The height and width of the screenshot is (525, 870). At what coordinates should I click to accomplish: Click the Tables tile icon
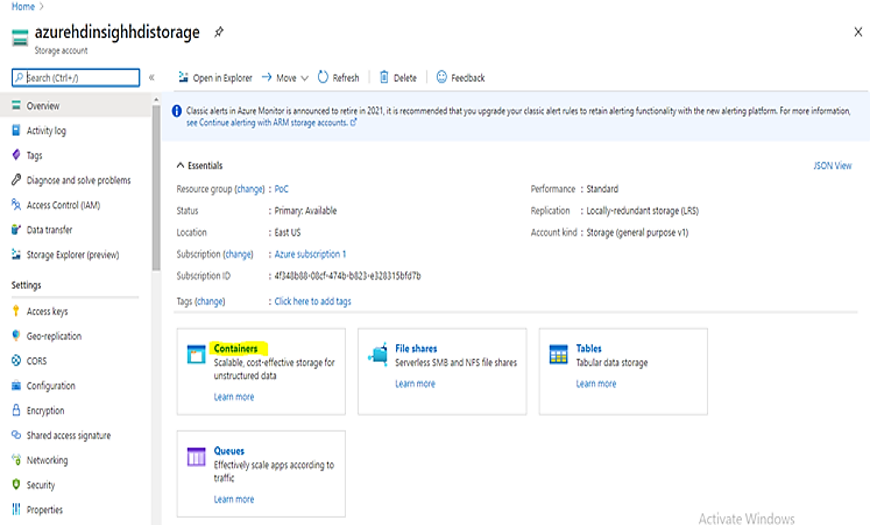(x=558, y=354)
